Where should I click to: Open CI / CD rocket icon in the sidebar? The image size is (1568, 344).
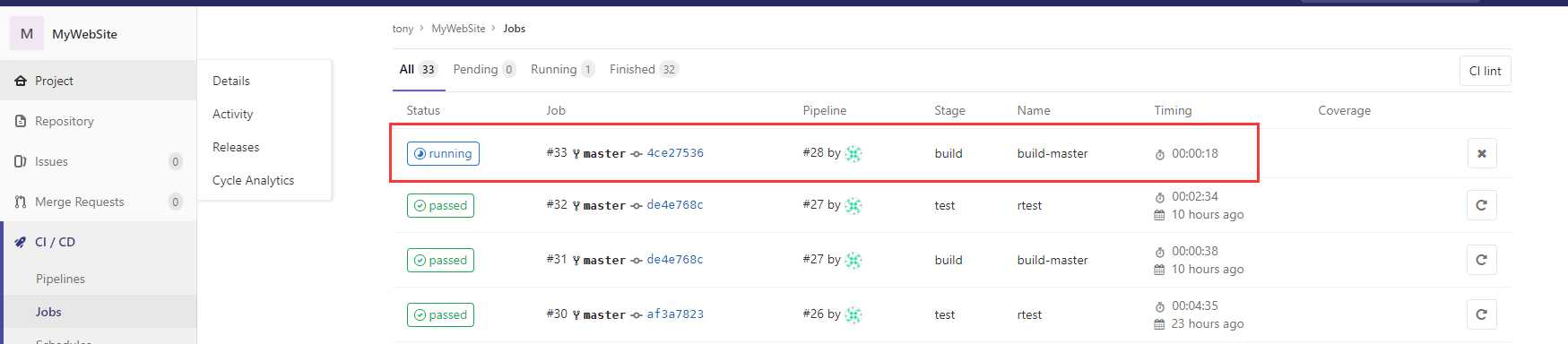(21, 242)
